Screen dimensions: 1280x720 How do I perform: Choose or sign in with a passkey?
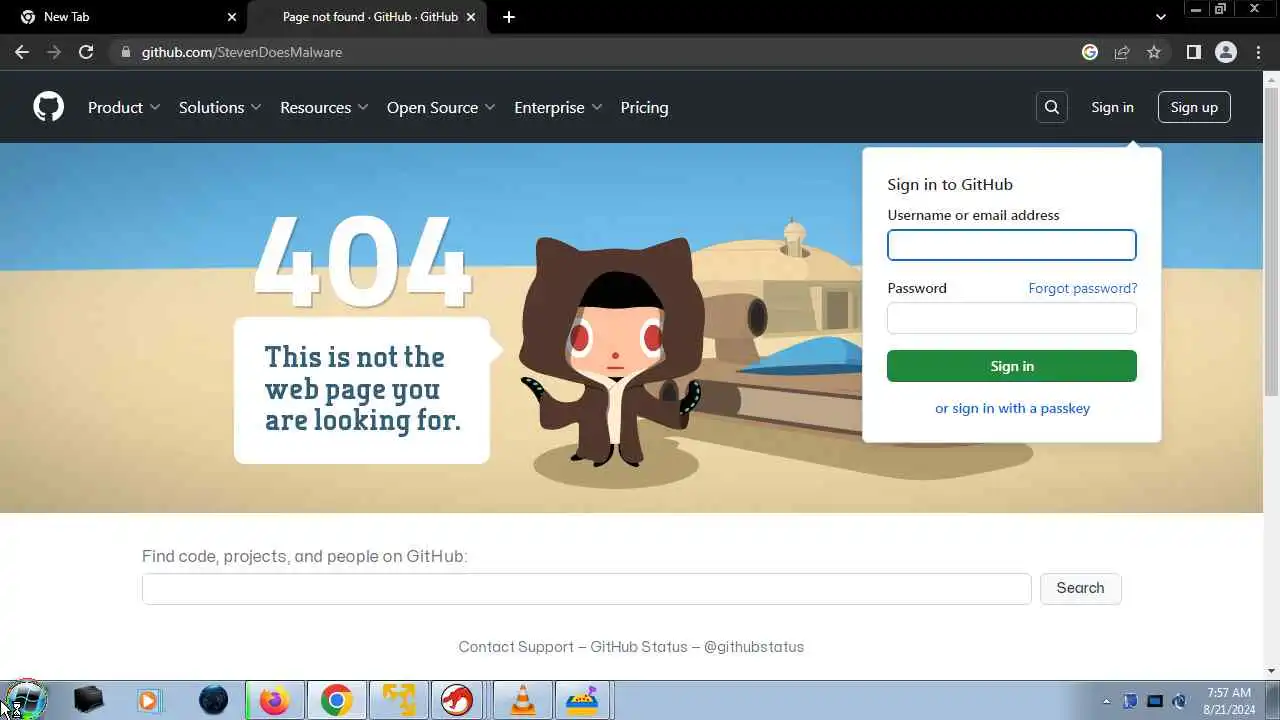pos(1012,408)
